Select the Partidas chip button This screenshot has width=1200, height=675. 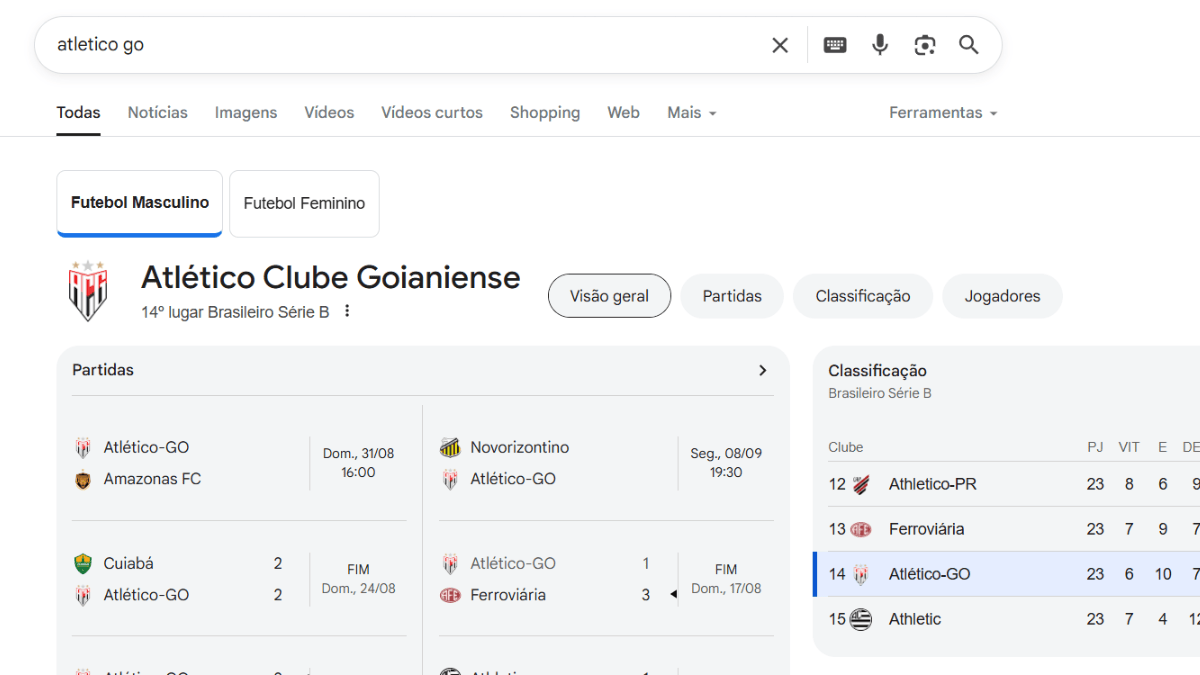point(732,296)
